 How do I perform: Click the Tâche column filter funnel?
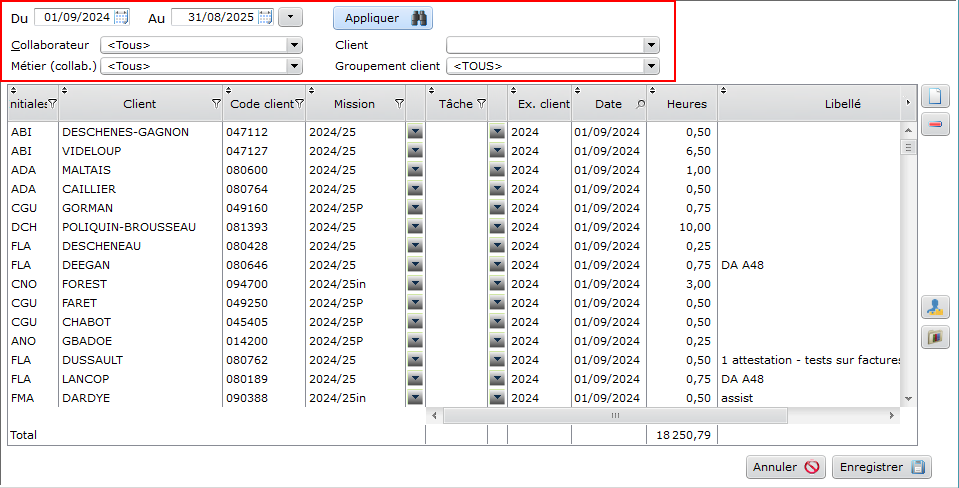[x=481, y=104]
